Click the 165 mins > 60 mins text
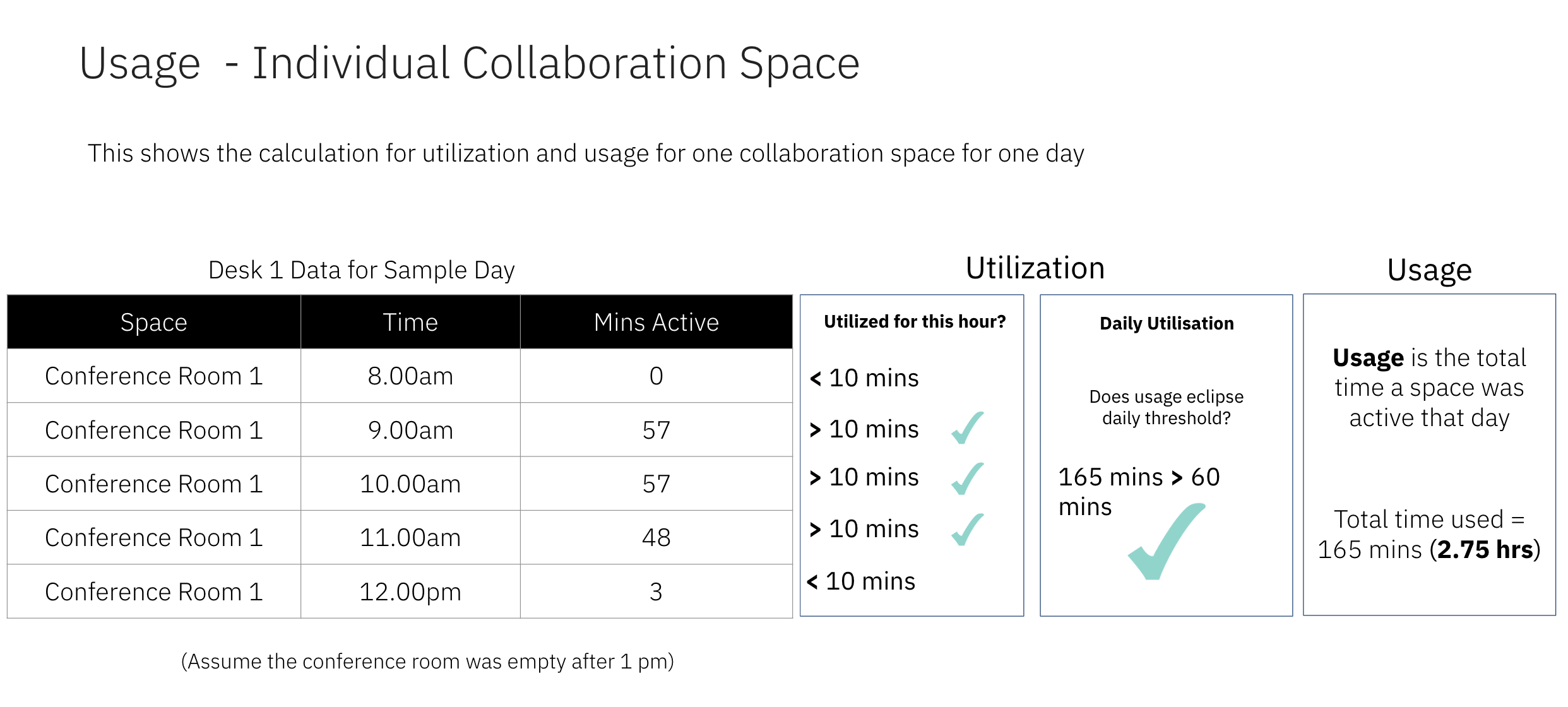 [1139, 492]
